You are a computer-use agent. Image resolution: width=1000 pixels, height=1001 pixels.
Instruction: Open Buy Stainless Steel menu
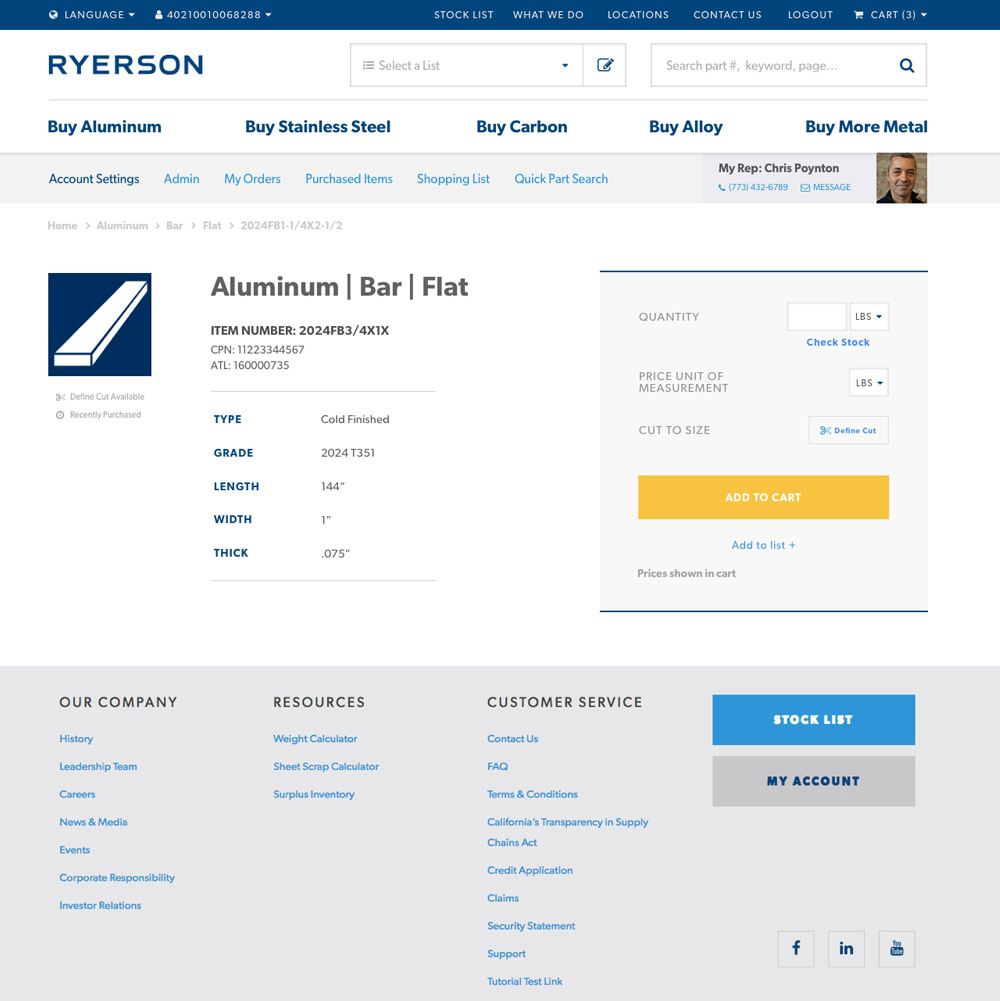(317, 126)
